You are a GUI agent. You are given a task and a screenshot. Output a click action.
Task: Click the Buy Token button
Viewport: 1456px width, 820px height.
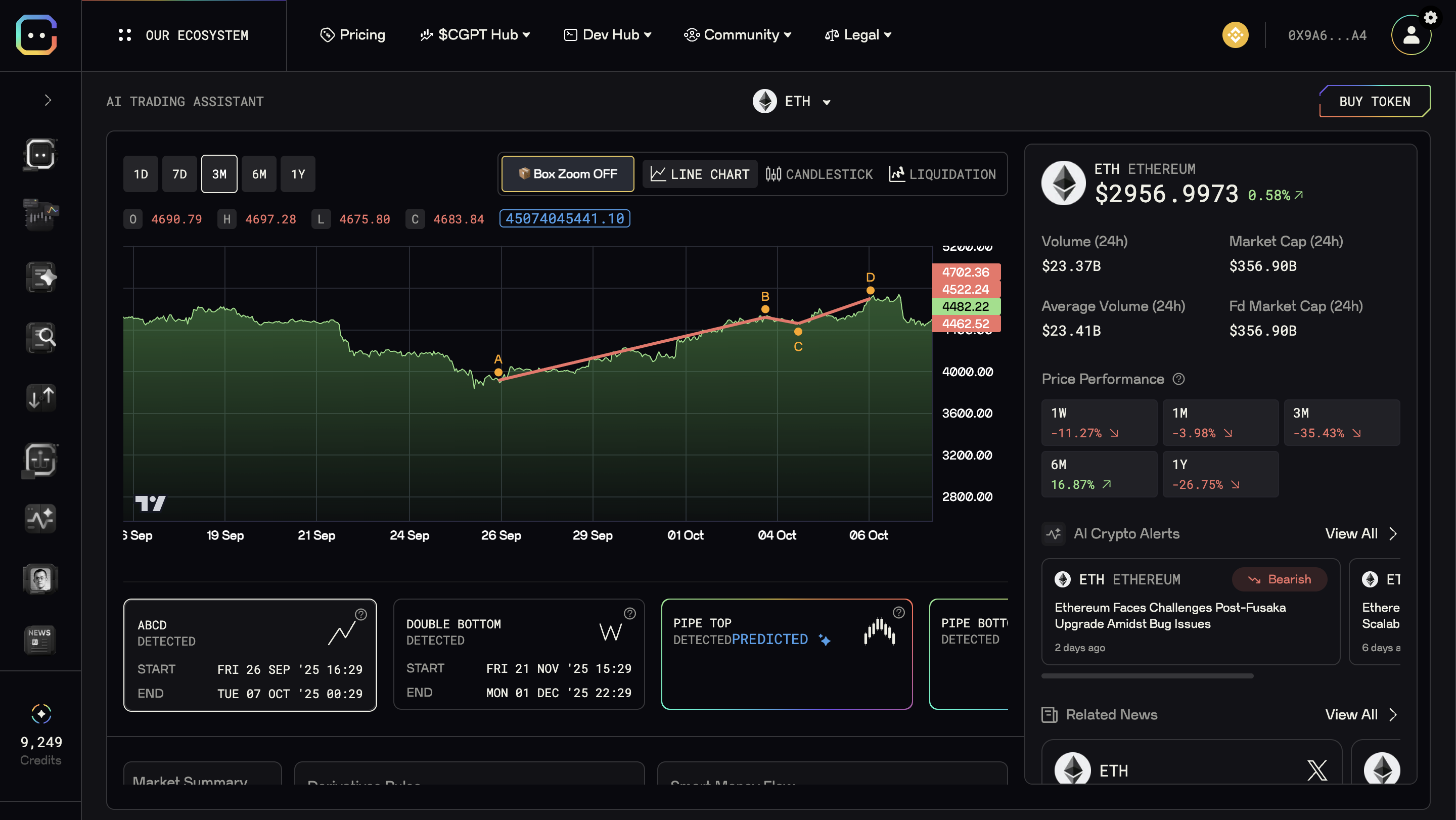click(x=1374, y=102)
